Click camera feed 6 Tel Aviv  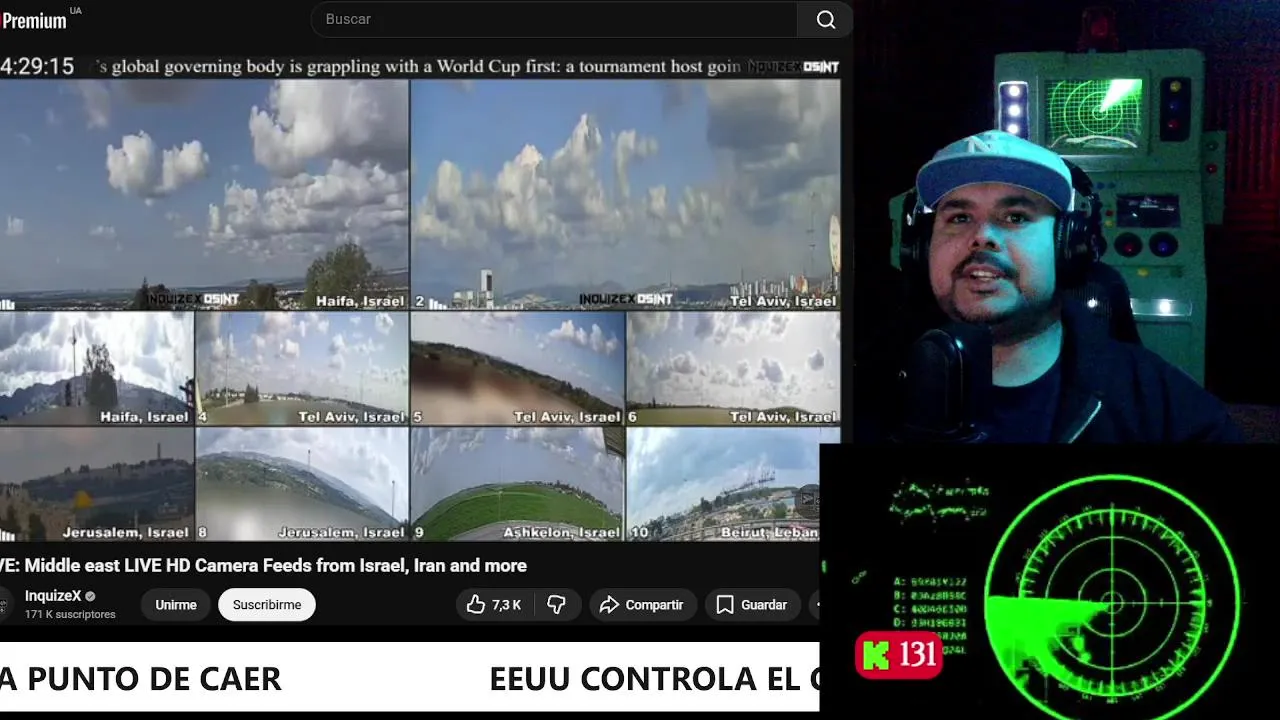pos(733,369)
